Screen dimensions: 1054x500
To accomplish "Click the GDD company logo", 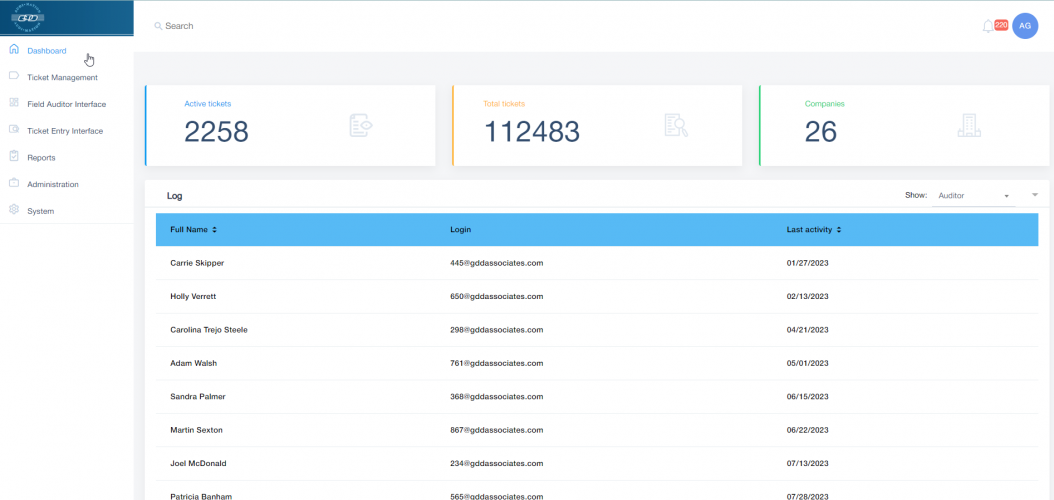I will (27, 17).
